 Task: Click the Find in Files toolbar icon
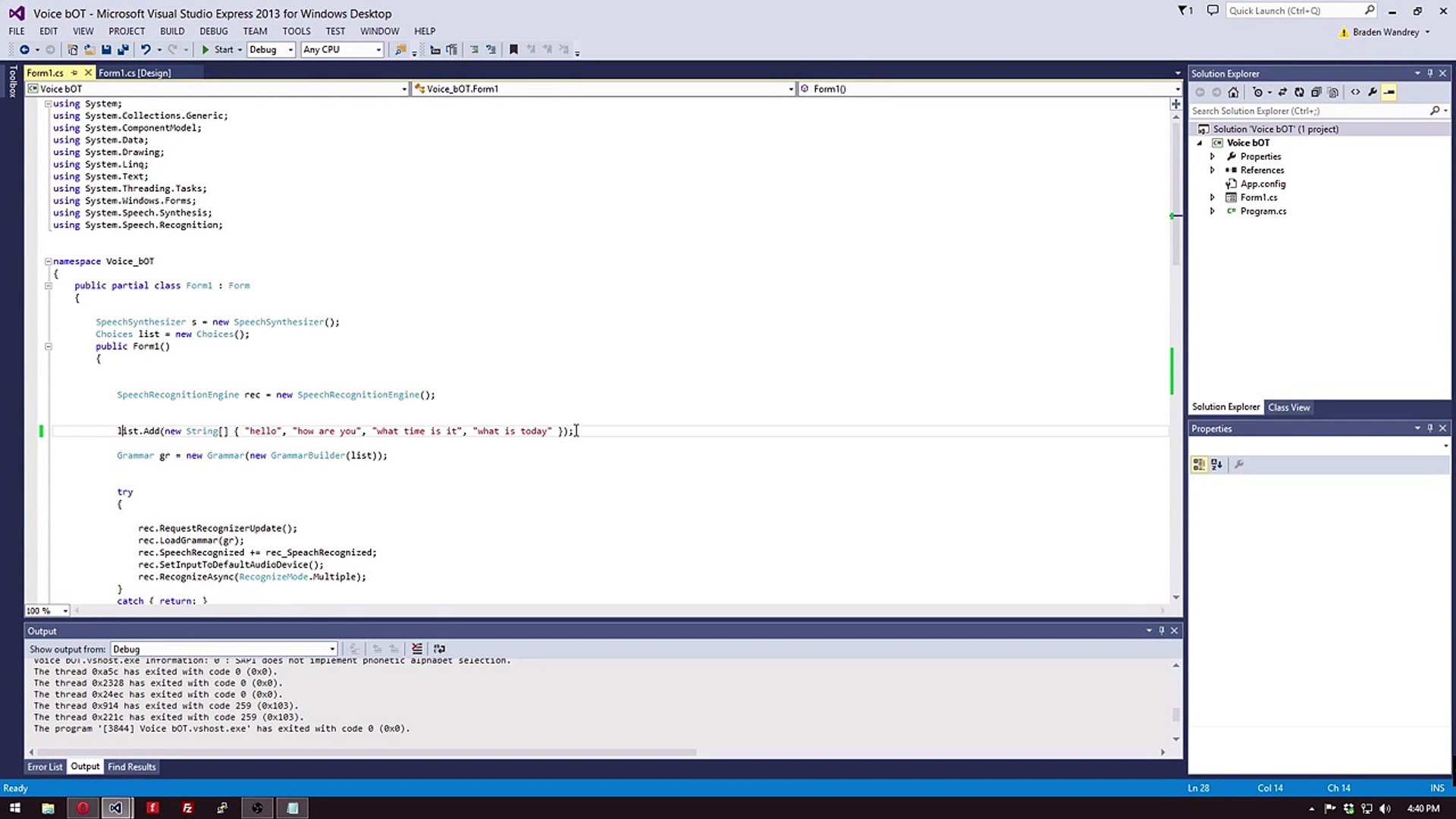pyautogui.click(x=400, y=49)
